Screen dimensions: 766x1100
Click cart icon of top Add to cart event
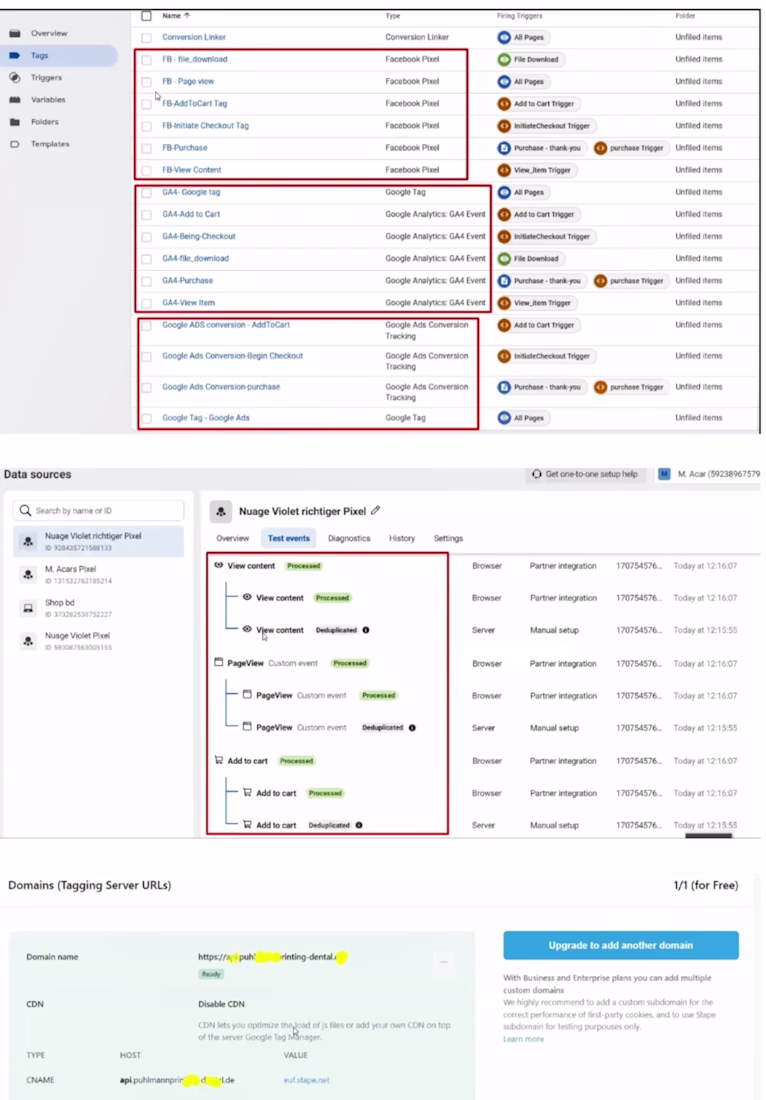coord(218,760)
